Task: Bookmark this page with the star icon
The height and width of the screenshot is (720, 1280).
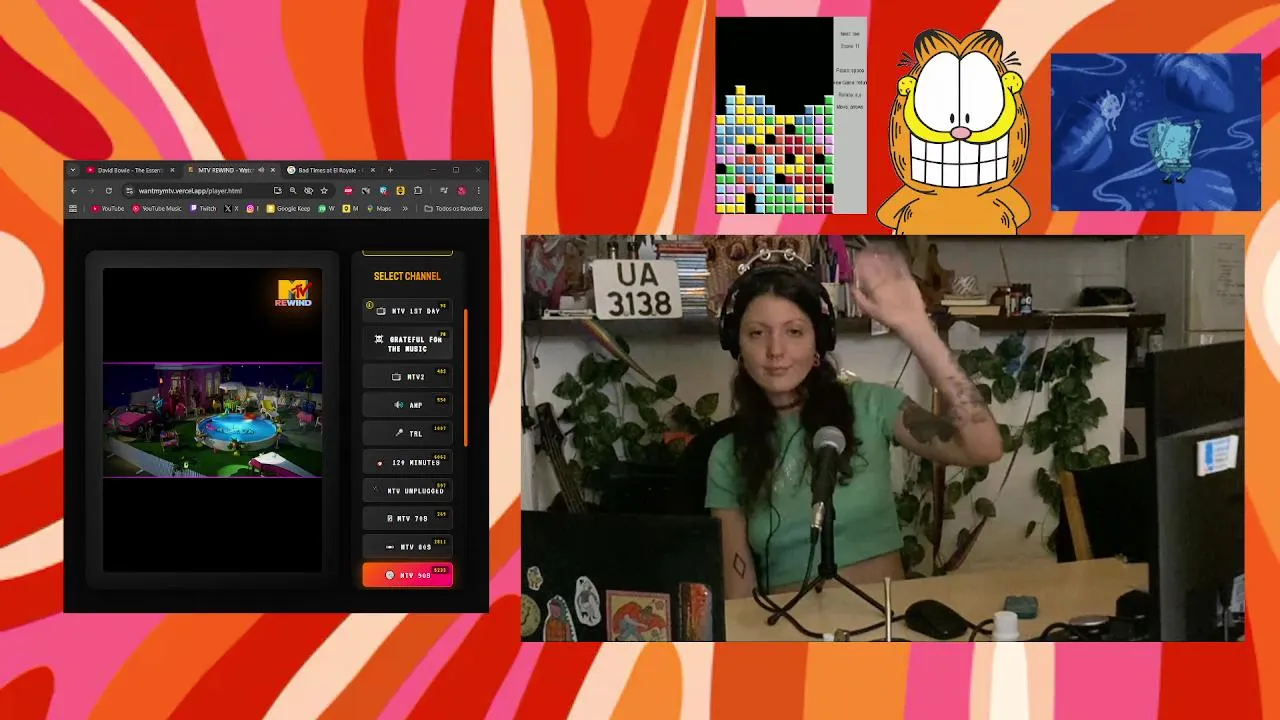Action: click(x=324, y=191)
